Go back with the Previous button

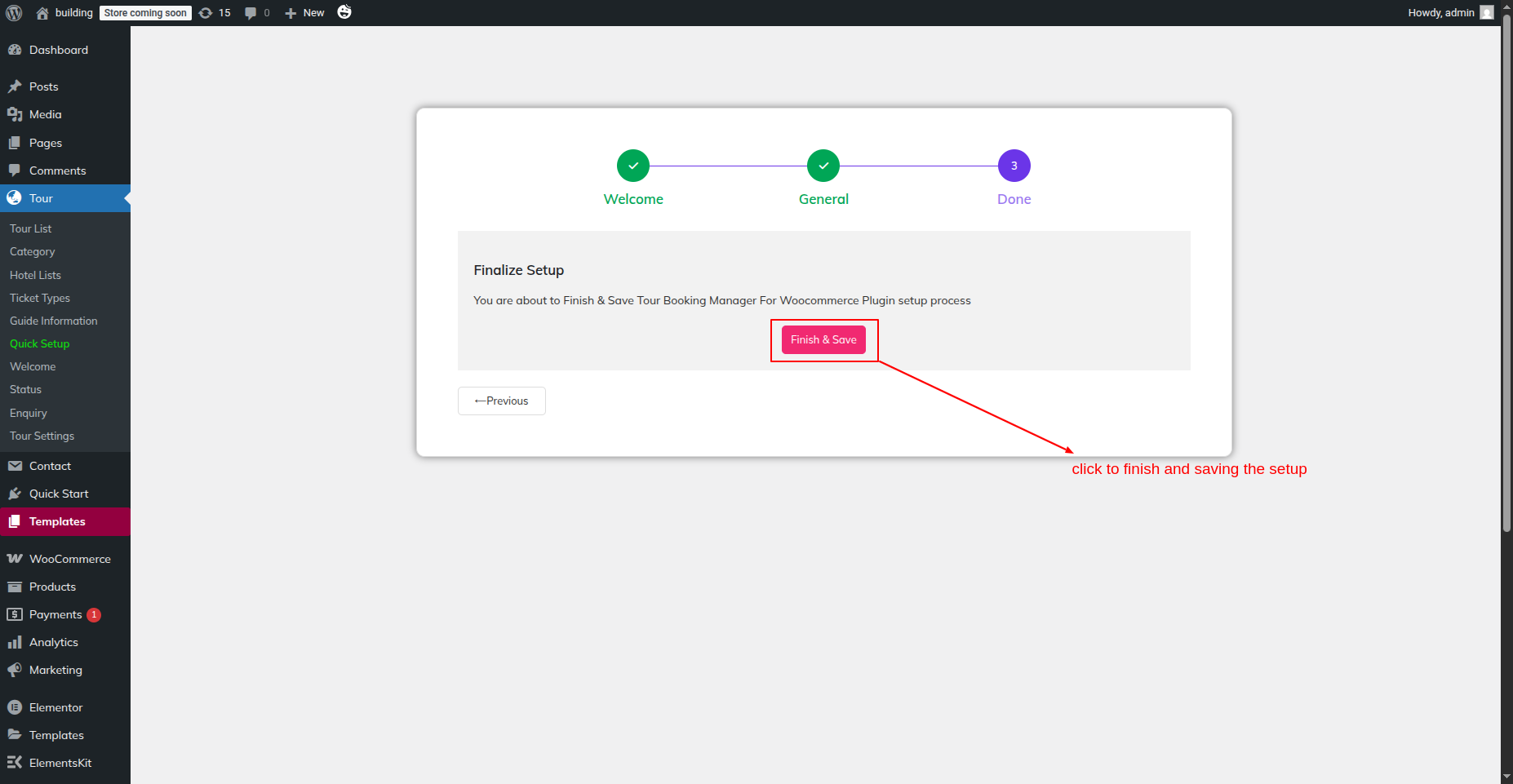point(501,401)
